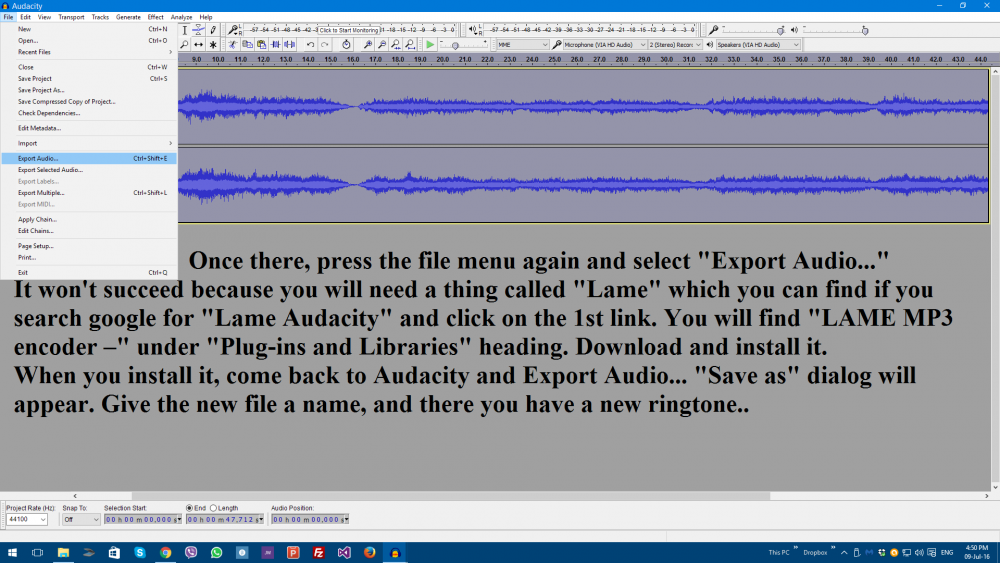This screenshot has width=1000, height=563.
Task: Click the Zoom Out magnifier icon
Action: 381,45
